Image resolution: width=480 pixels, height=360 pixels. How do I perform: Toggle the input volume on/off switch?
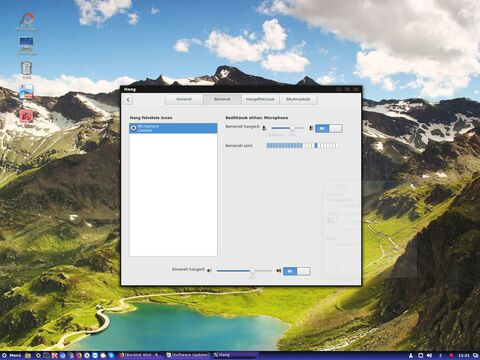[x=329, y=128]
